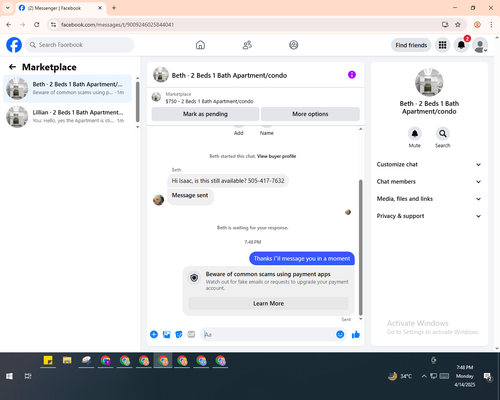Open the Windows Start menu
This screenshot has width=500, height=400.
pos(9,376)
